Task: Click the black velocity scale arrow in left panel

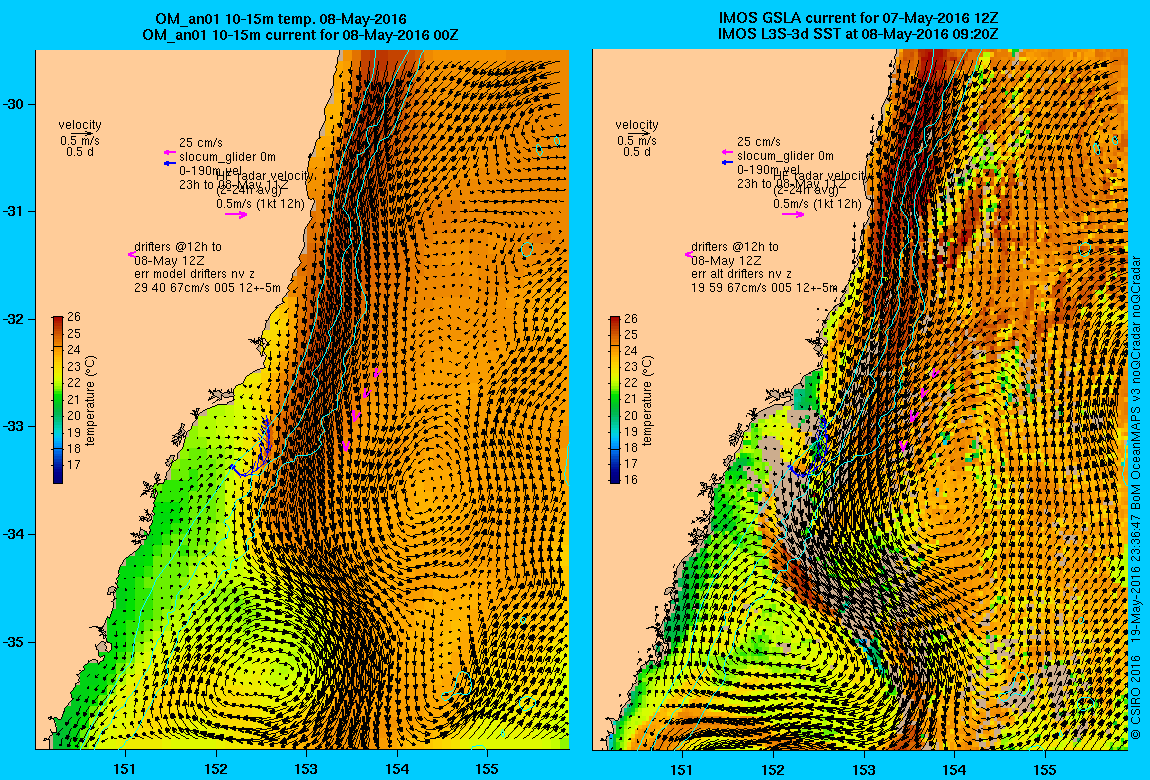Action: click(83, 134)
